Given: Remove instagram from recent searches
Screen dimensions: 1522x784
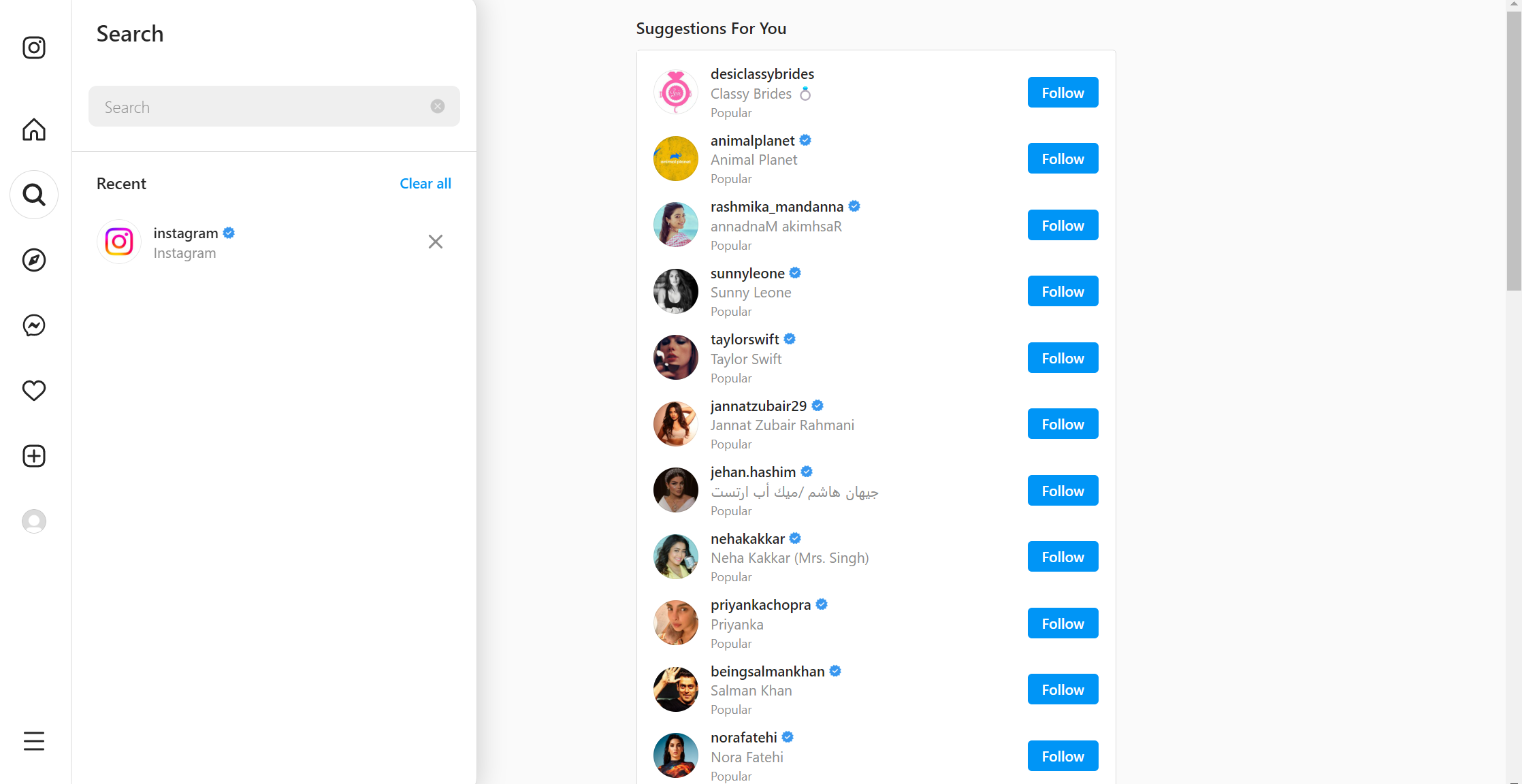Looking at the screenshot, I should (436, 241).
